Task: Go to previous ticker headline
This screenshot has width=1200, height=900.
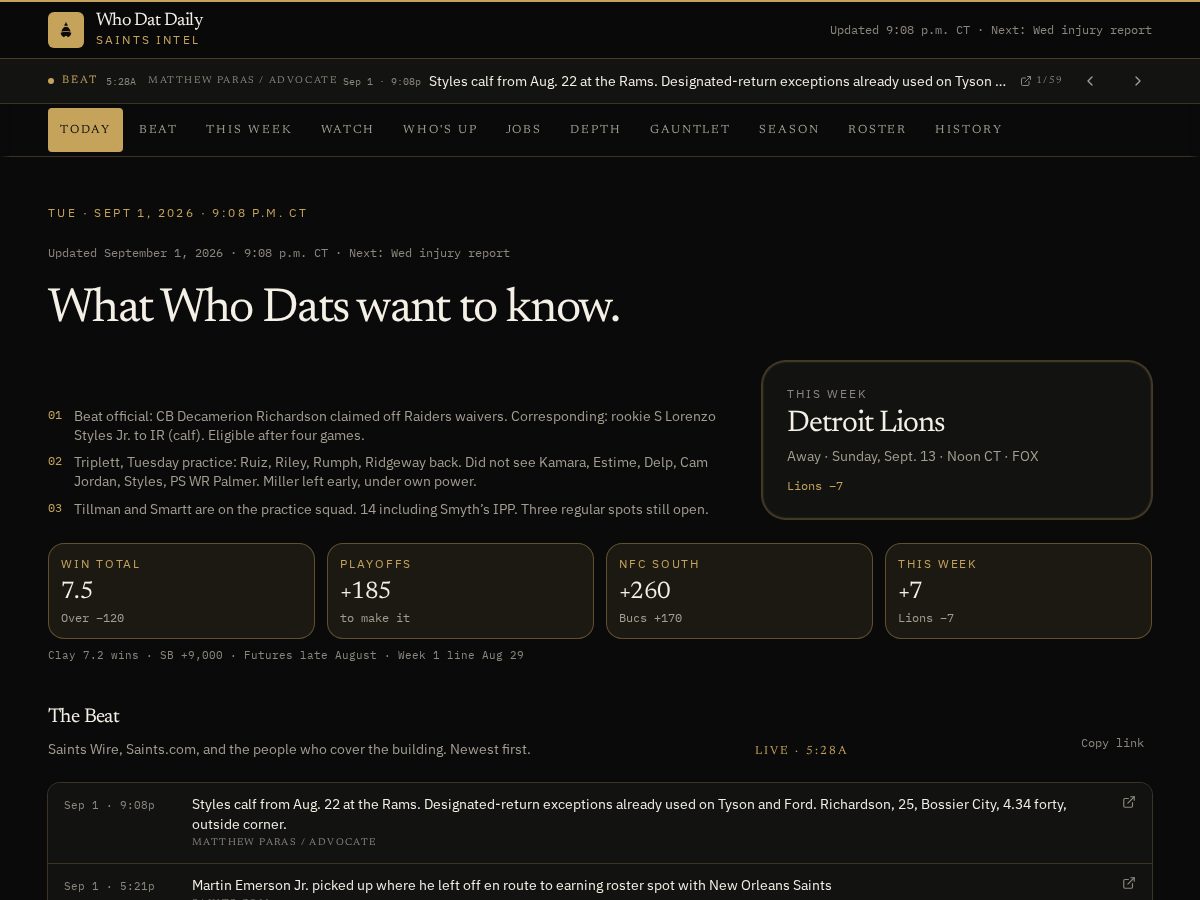Action: click(x=1090, y=81)
